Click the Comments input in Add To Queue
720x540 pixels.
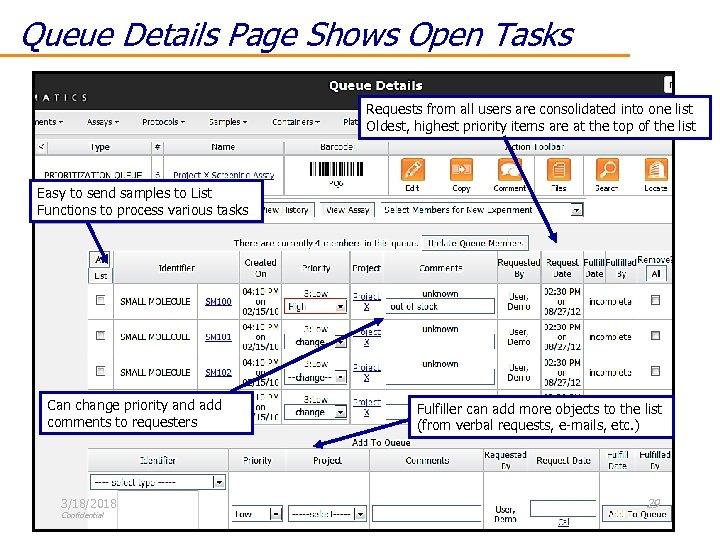[x=427, y=514]
